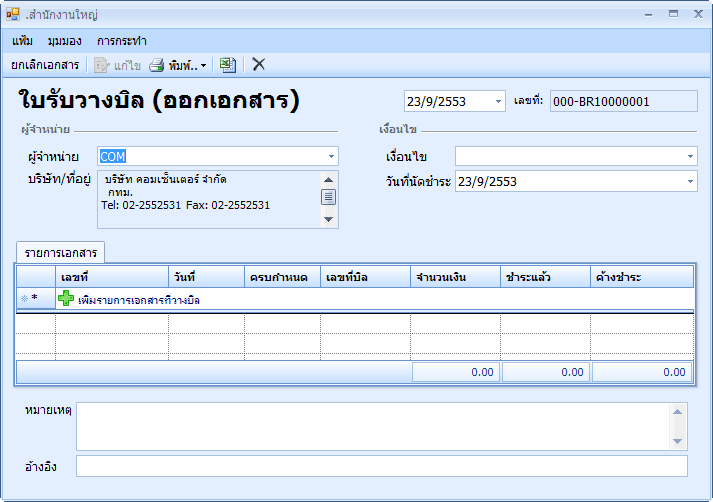Open the date dropdown showing 23/9/2553
The image size is (713, 502).
click(499, 101)
